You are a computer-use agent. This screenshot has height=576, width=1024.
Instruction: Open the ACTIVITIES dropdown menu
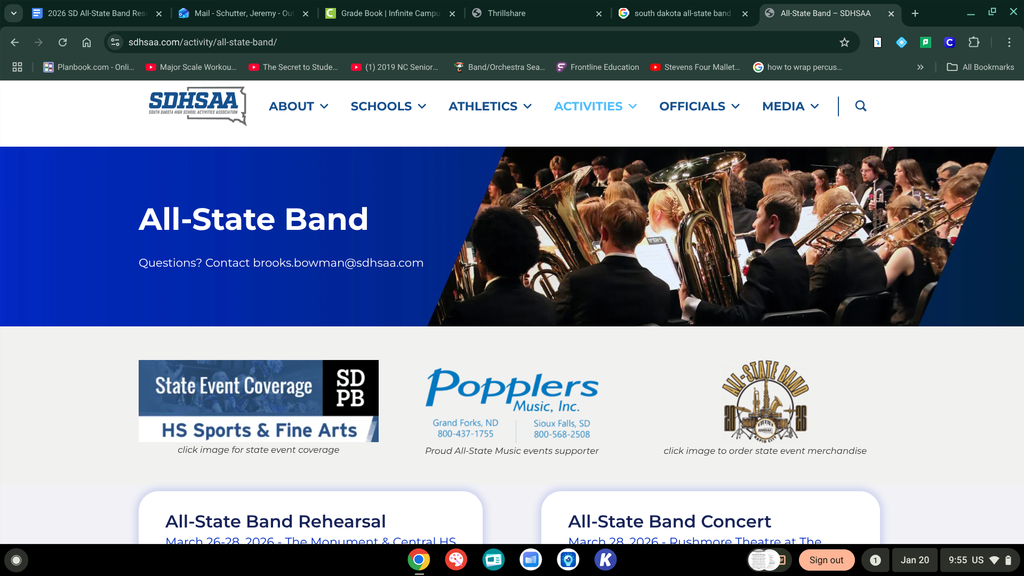click(x=595, y=106)
